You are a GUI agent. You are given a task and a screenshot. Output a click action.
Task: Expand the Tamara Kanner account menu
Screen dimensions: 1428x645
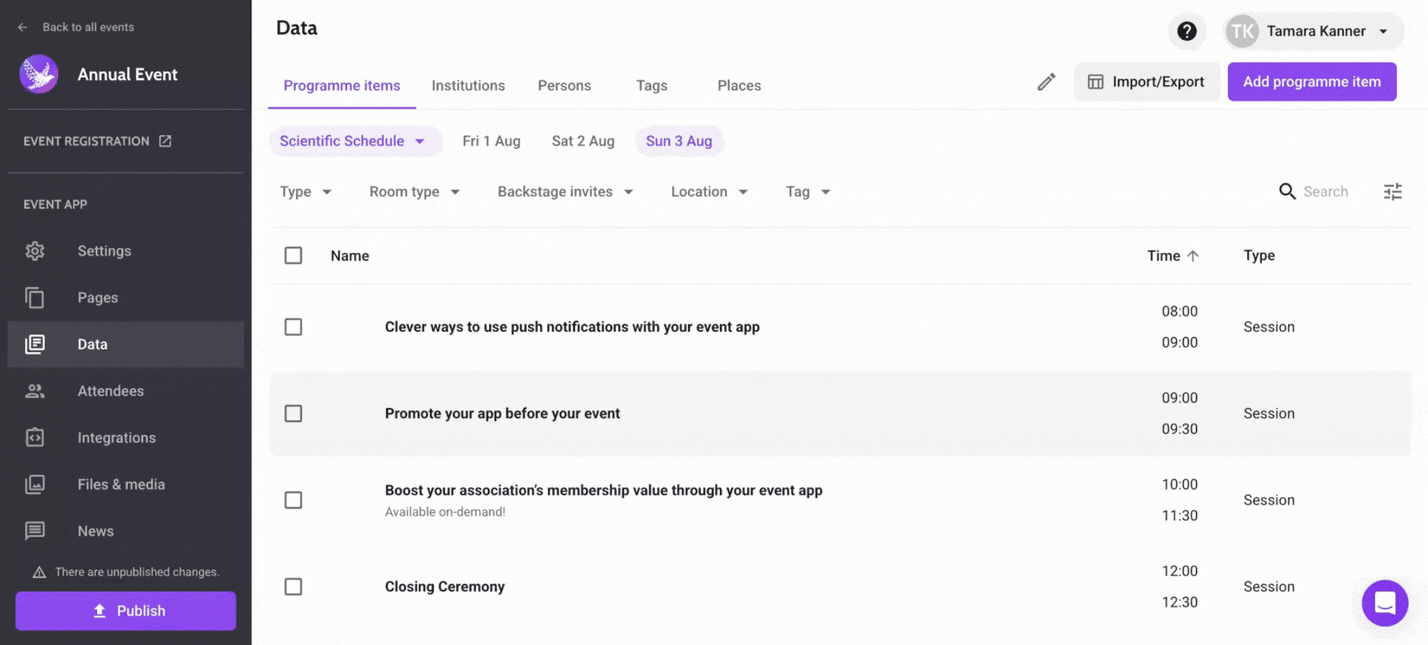pyautogui.click(x=1313, y=31)
